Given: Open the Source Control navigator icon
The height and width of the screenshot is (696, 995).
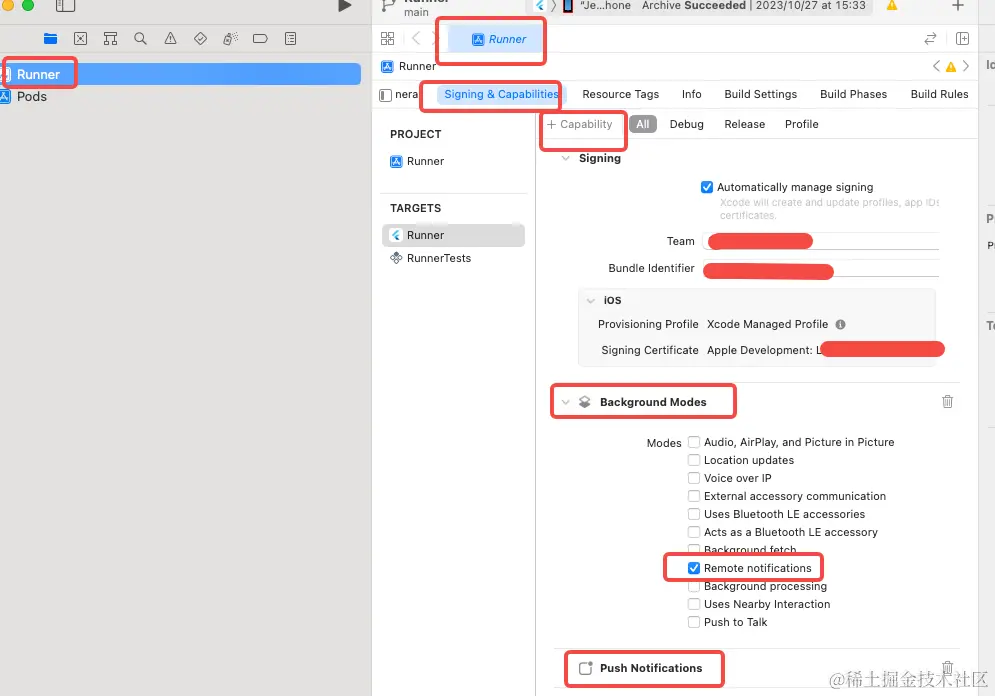Looking at the screenshot, I should pos(81,39).
